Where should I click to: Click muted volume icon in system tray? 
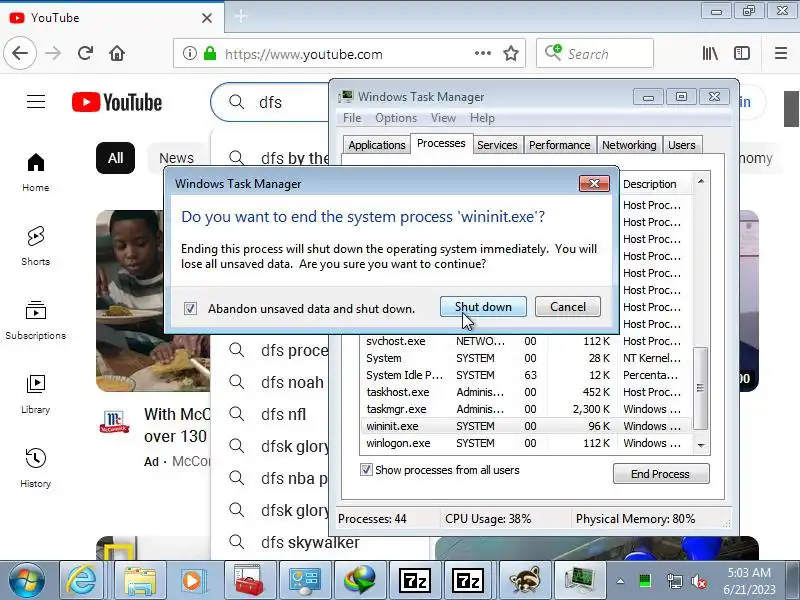pos(698,581)
